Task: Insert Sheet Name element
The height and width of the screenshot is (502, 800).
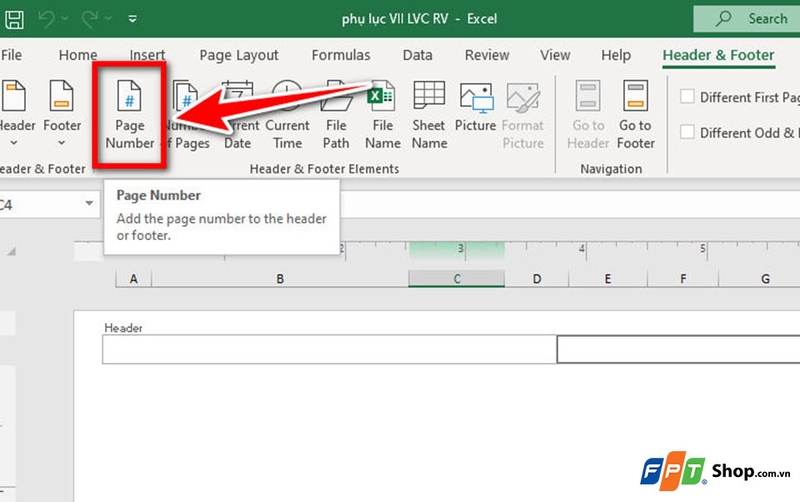Action: coord(429,115)
